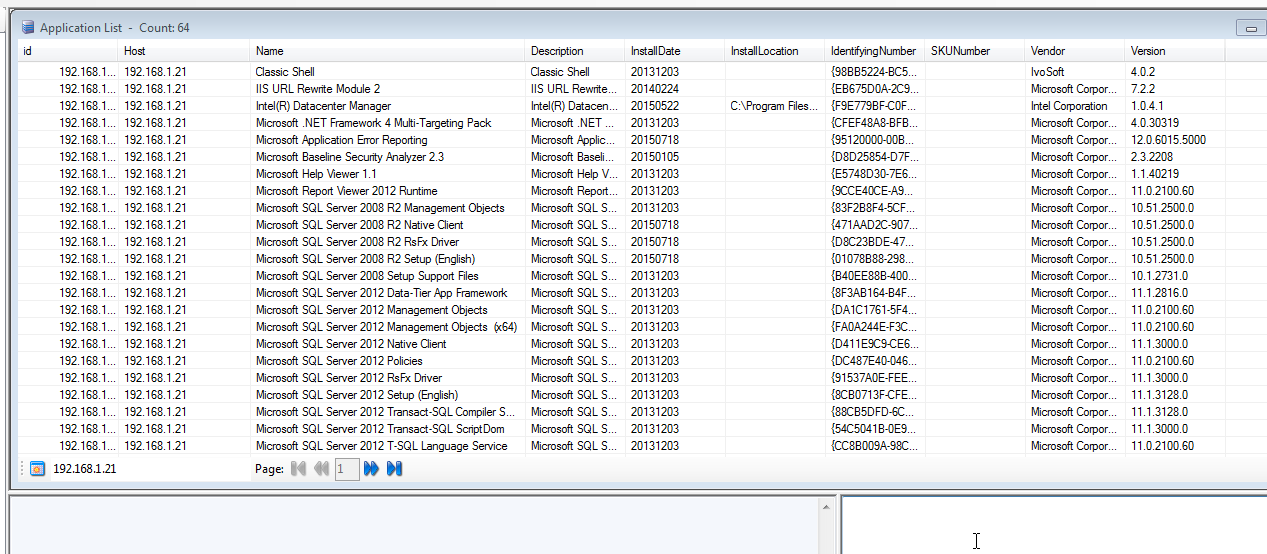Go to the previous page
1267x554 pixels.
click(321, 468)
